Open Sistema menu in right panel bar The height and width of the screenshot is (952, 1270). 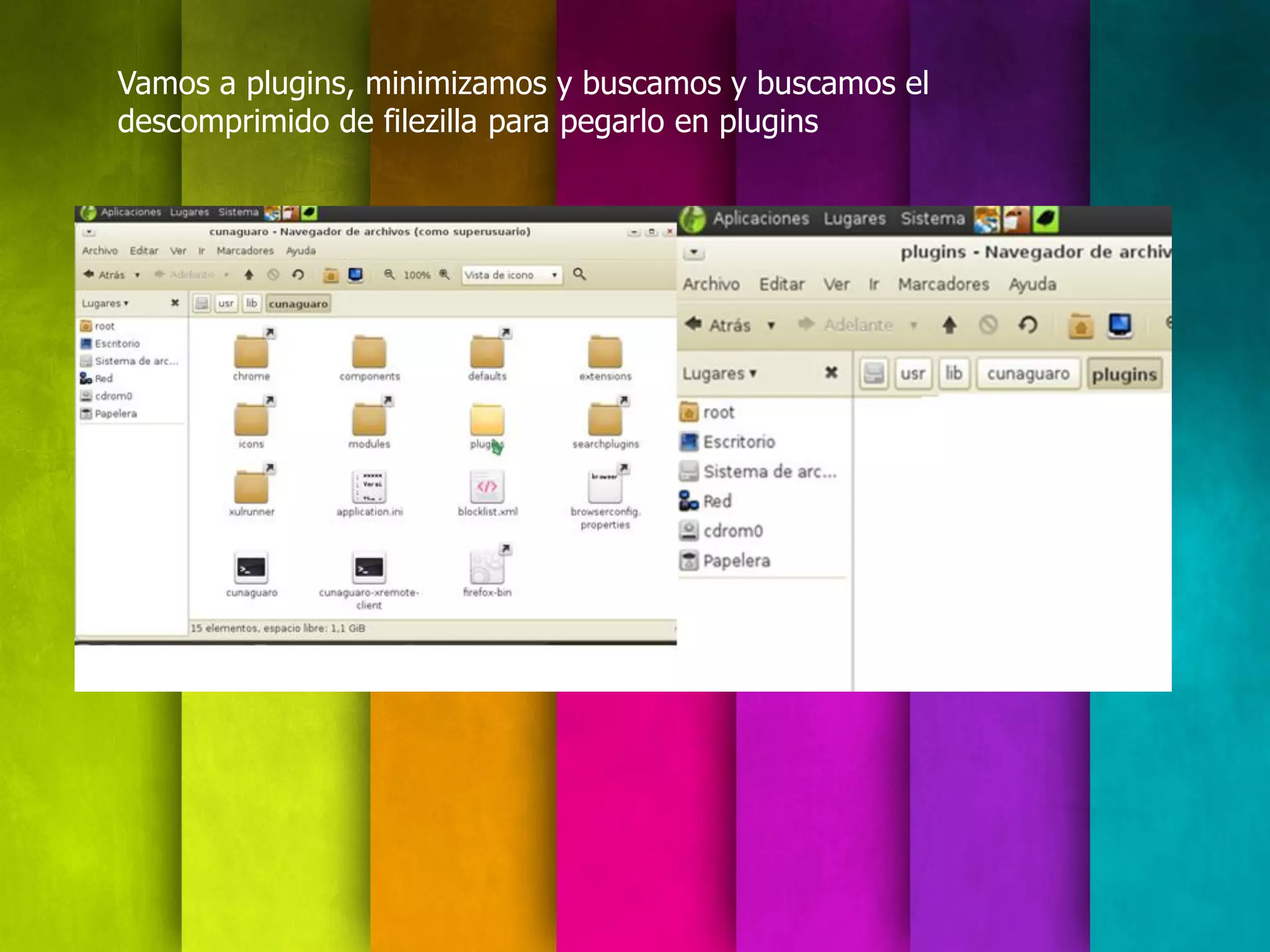(x=933, y=219)
